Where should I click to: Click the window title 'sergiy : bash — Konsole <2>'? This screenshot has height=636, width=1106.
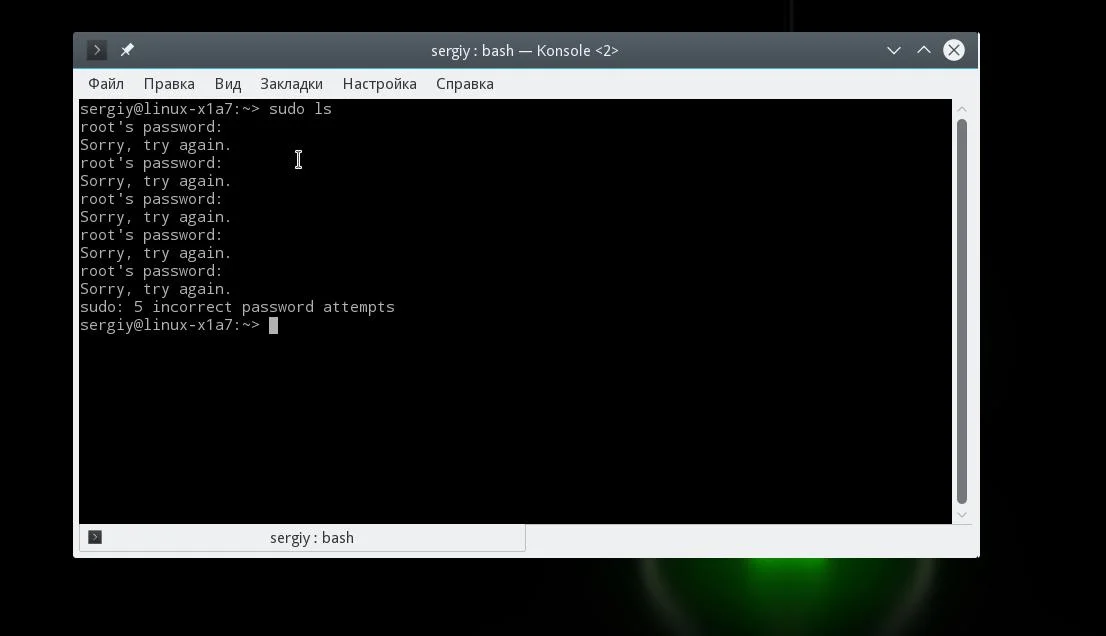pyautogui.click(x=525, y=51)
